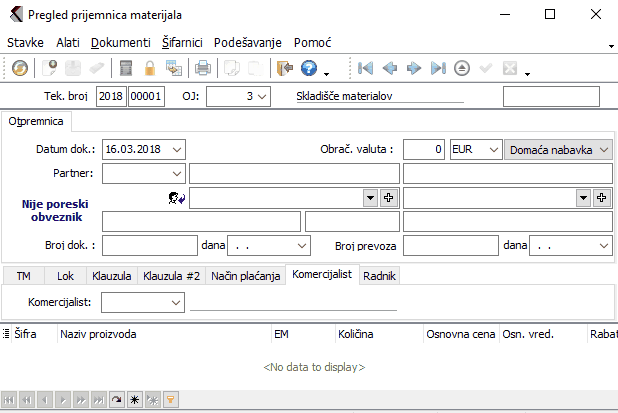Open the Datum dok. date picker dropdown
Image resolution: width=618 pixels, height=413 pixels.
click(177, 149)
